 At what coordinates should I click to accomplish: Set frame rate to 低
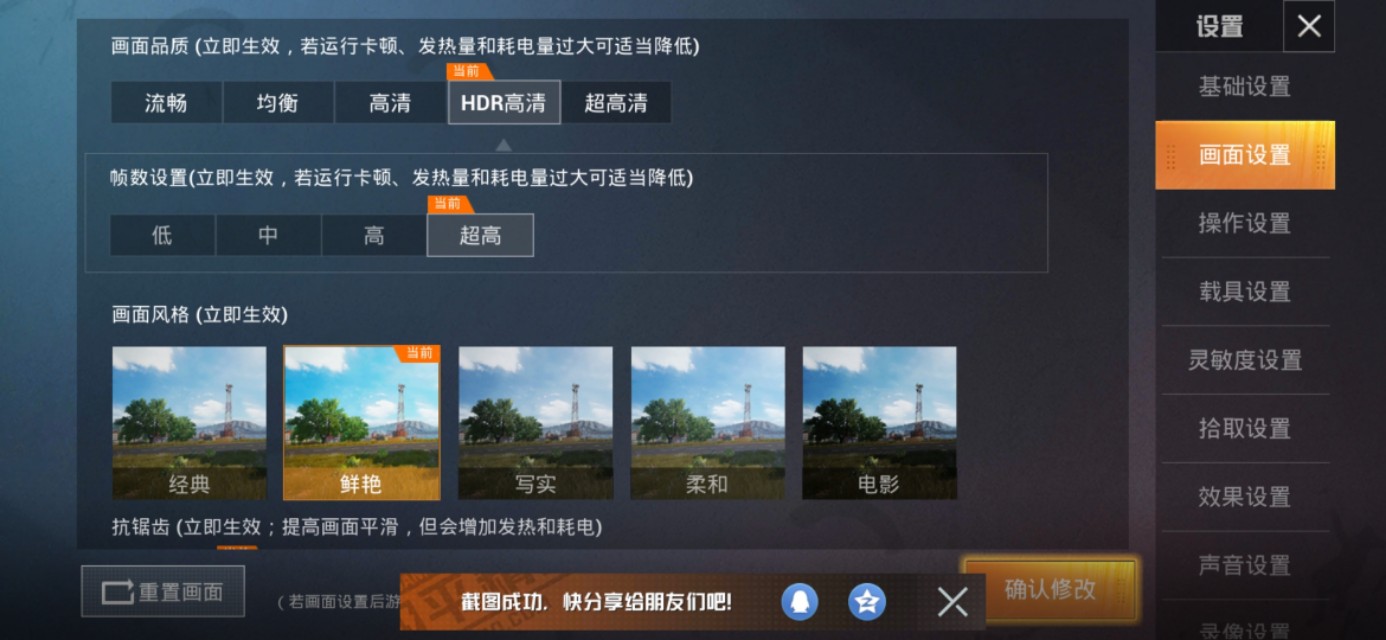(162, 235)
